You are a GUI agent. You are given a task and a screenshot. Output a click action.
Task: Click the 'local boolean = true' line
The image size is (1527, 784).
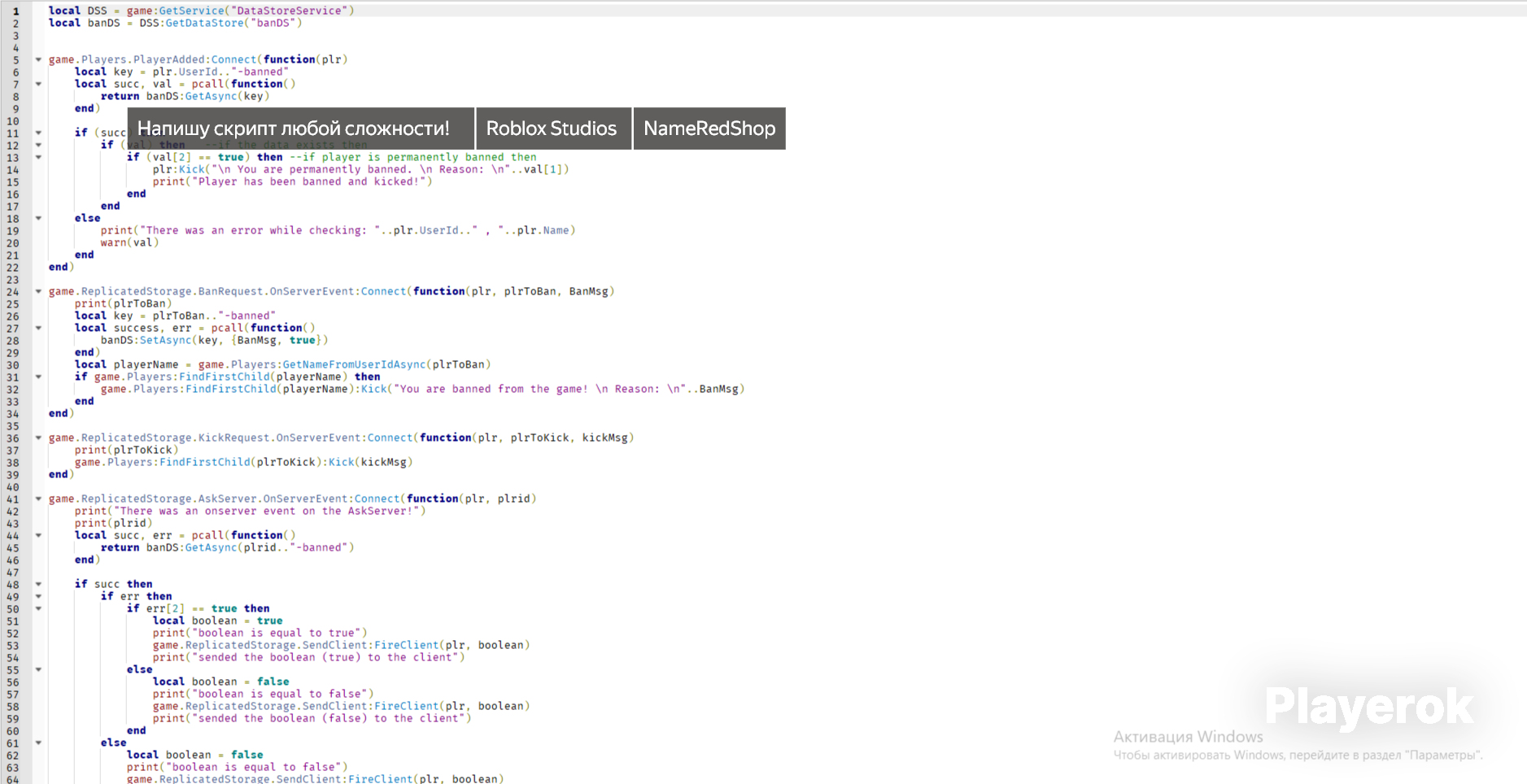(x=217, y=621)
